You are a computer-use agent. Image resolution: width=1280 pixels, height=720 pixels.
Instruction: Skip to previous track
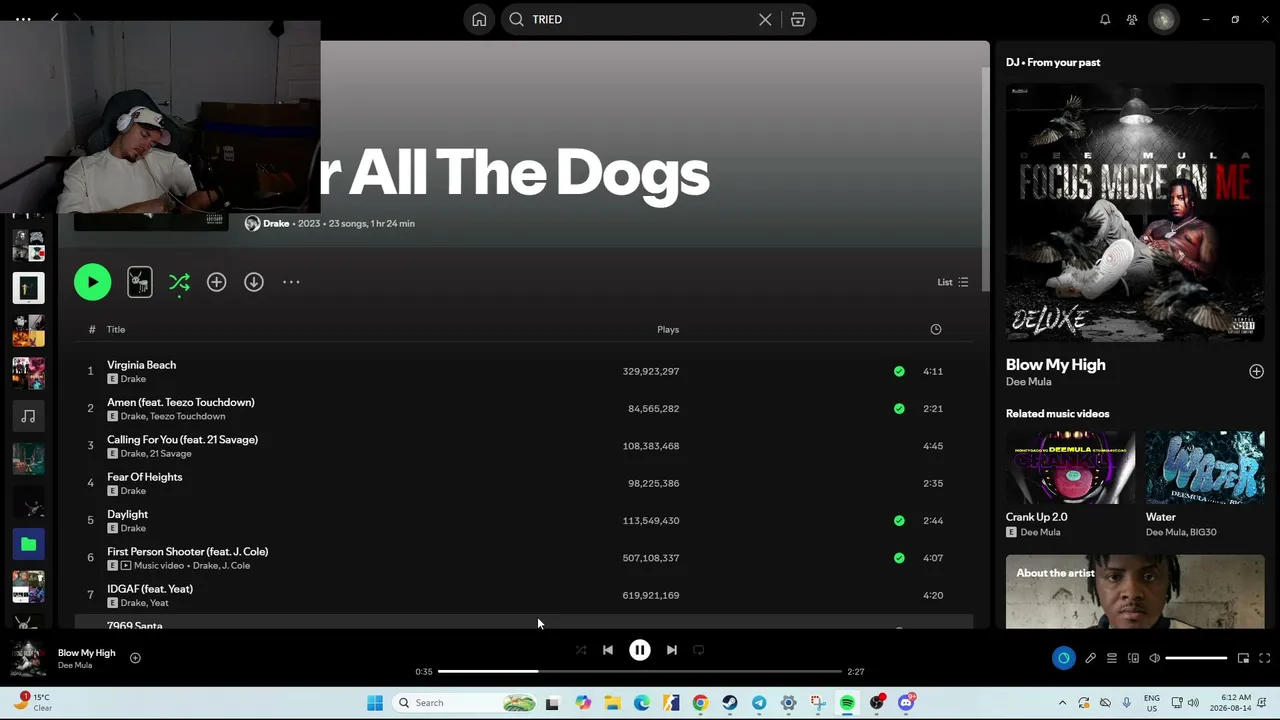click(608, 650)
